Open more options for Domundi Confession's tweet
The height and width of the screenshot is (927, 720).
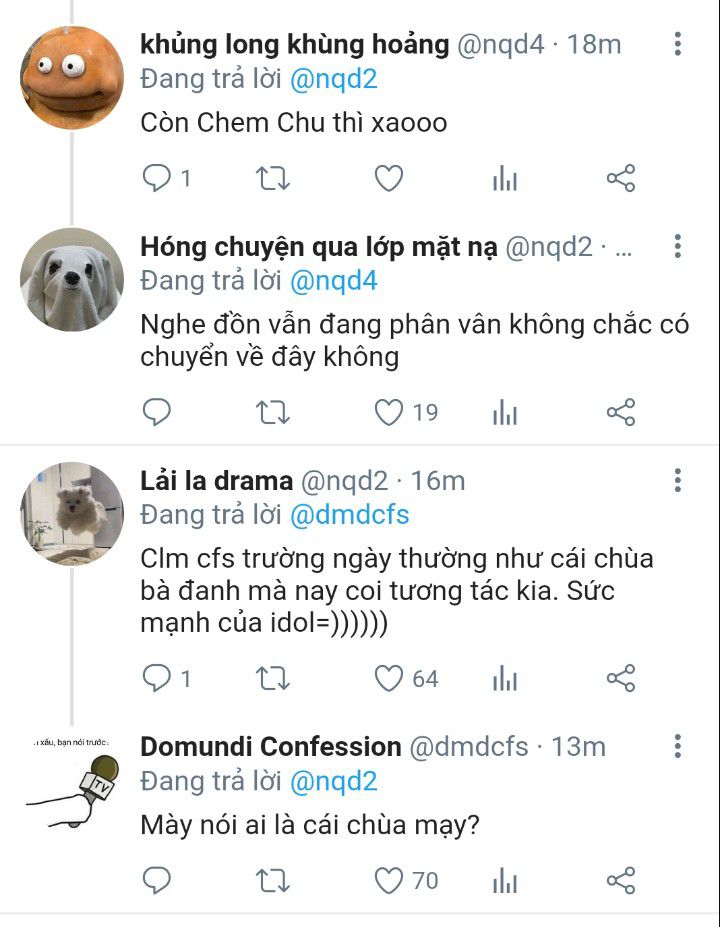click(678, 746)
